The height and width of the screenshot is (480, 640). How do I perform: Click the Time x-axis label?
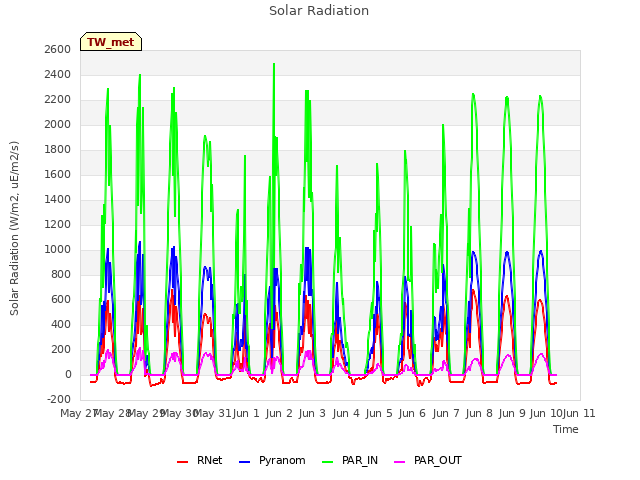pyautogui.click(x=566, y=429)
